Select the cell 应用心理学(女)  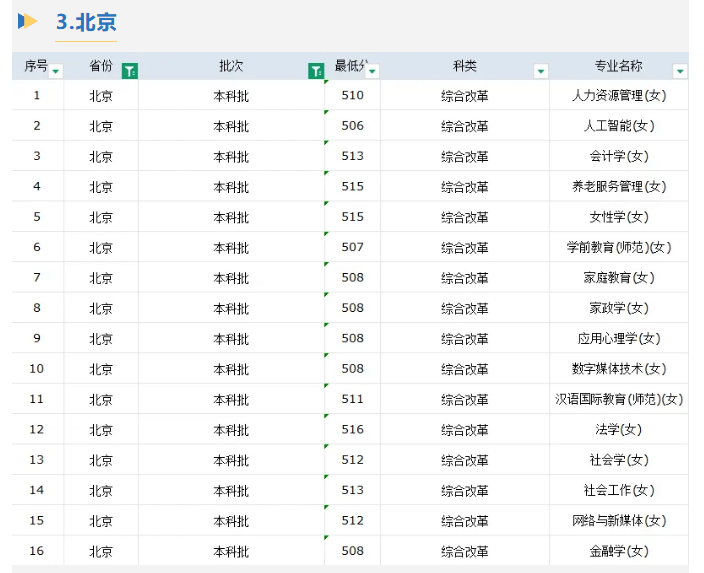coord(619,338)
